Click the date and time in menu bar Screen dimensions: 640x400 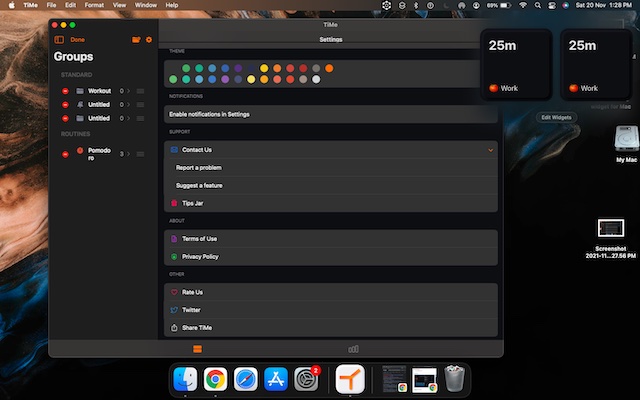604,5
